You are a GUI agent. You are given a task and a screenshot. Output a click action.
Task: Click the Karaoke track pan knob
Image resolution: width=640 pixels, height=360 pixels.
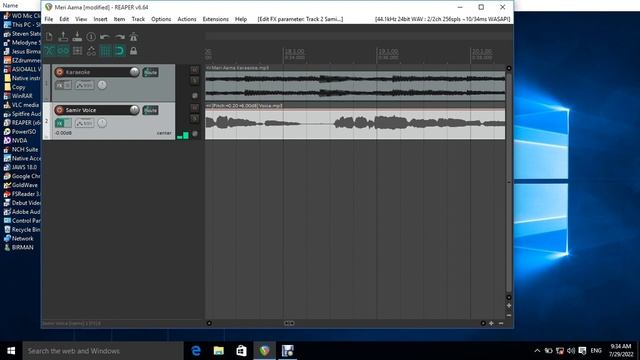[102, 85]
